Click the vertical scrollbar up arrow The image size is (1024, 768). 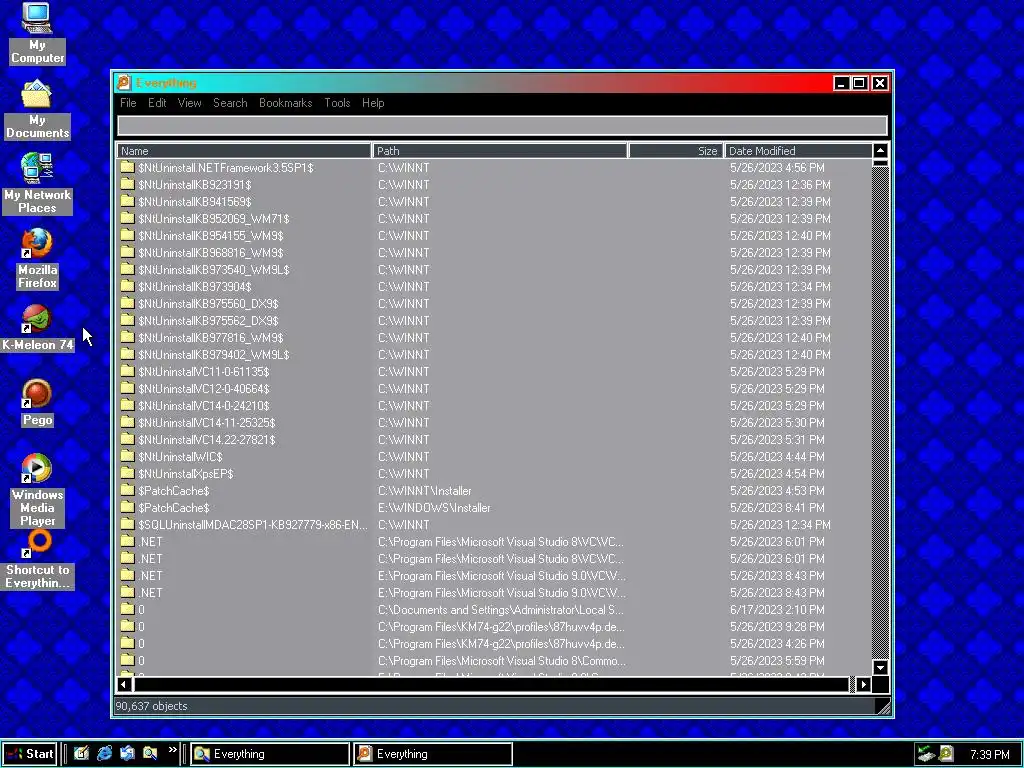880,151
